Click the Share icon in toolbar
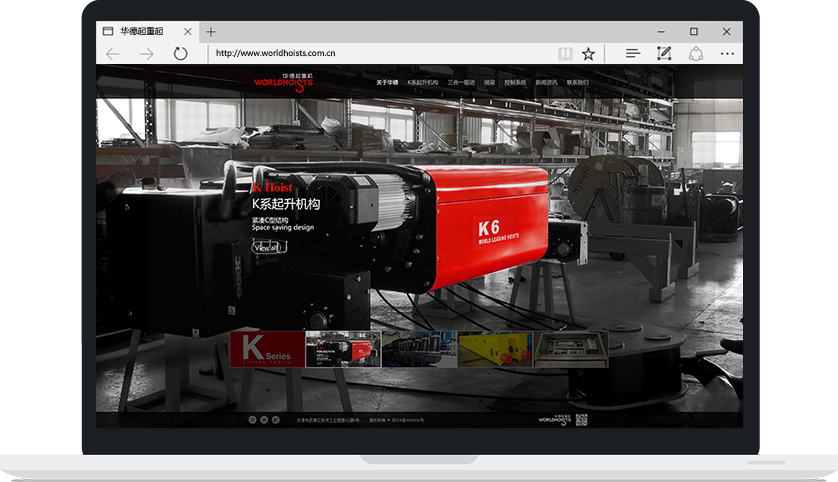Image resolution: width=838 pixels, height=482 pixels. 695,54
